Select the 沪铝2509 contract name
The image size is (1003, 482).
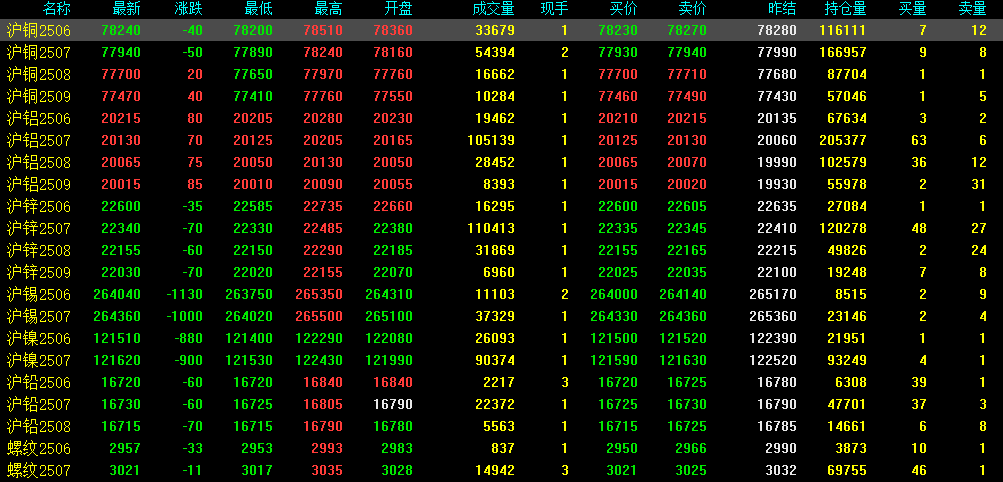pyautogui.click(x=38, y=184)
